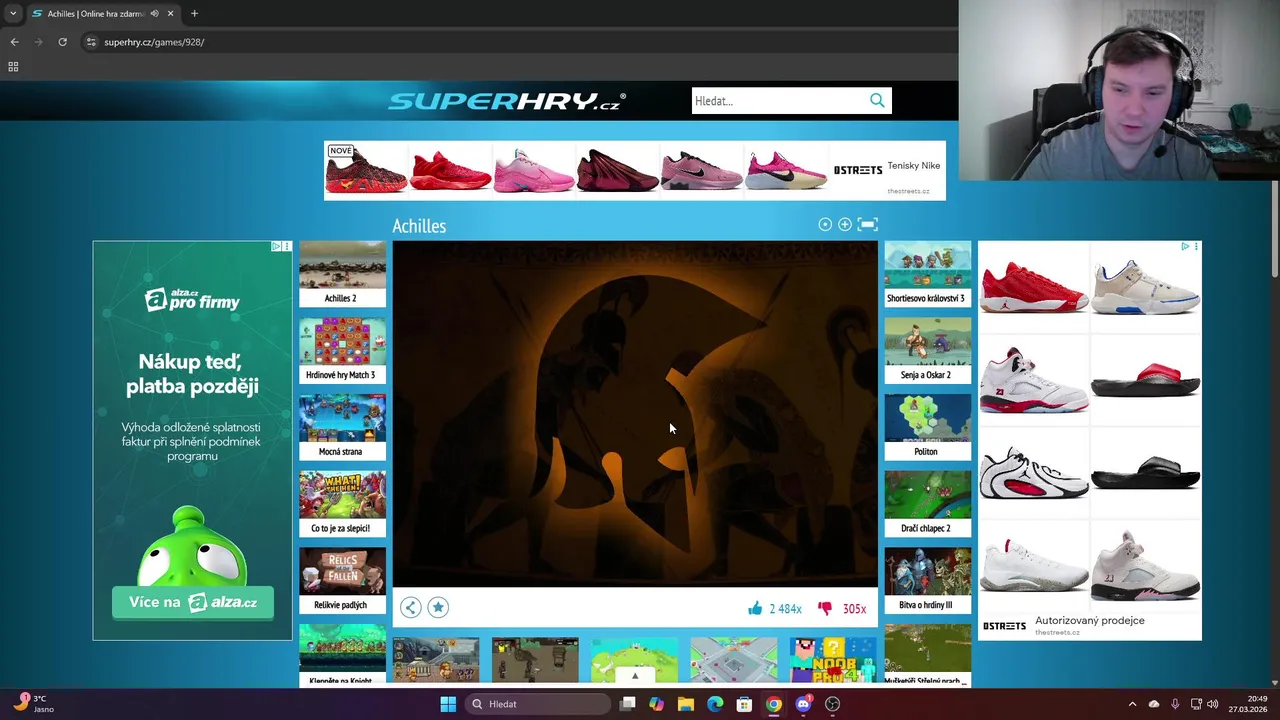This screenshot has height=720, width=1280.
Task: Open the Dračí chlapec 2 game
Action: coord(927,504)
